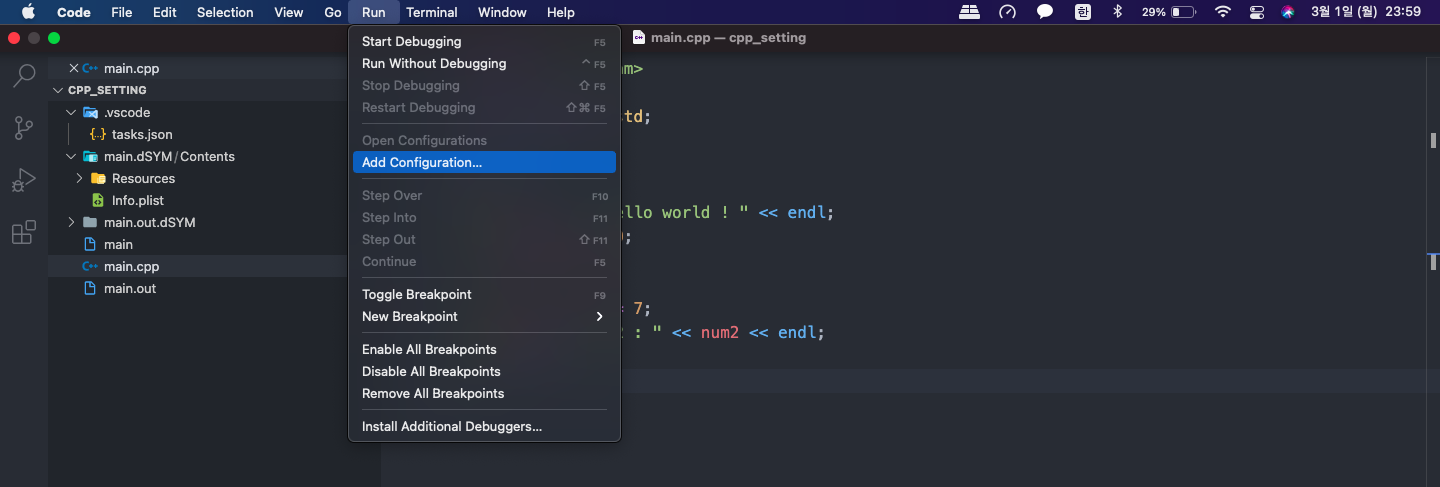Choose Run Without Debugging
The height and width of the screenshot is (487, 1440).
(x=484, y=64)
